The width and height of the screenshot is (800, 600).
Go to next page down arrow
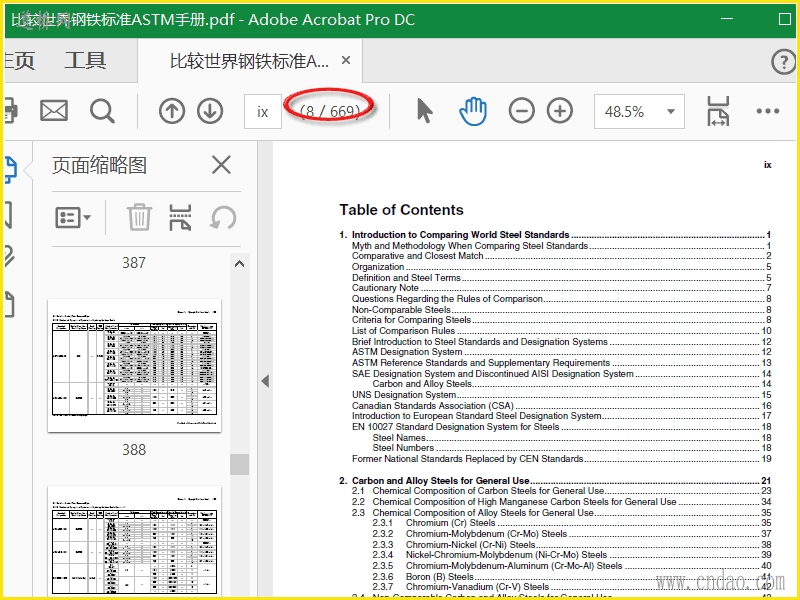click(x=210, y=111)
